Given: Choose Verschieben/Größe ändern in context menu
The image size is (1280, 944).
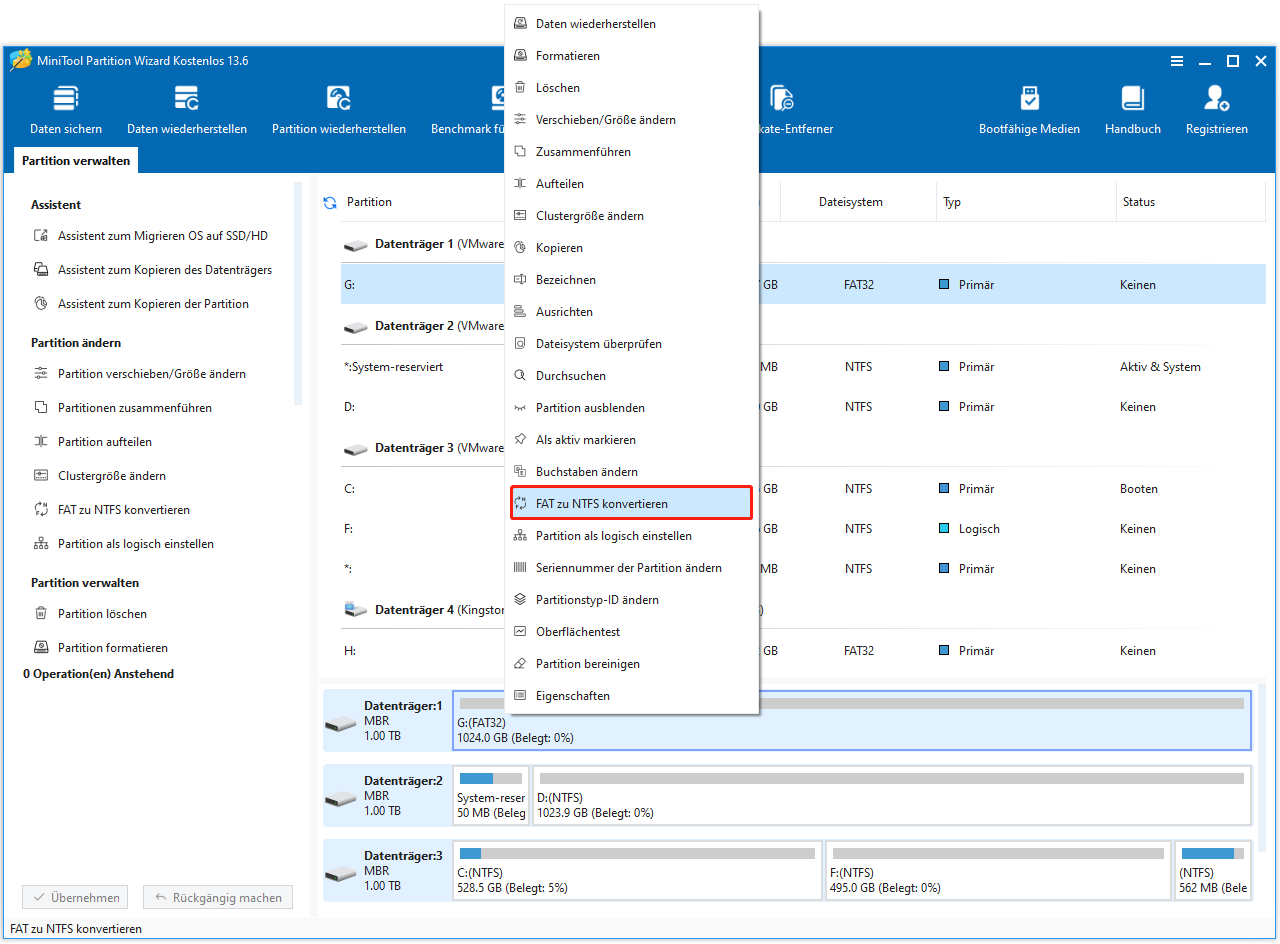Looking at the screenshot, I should tap(631, 120).
